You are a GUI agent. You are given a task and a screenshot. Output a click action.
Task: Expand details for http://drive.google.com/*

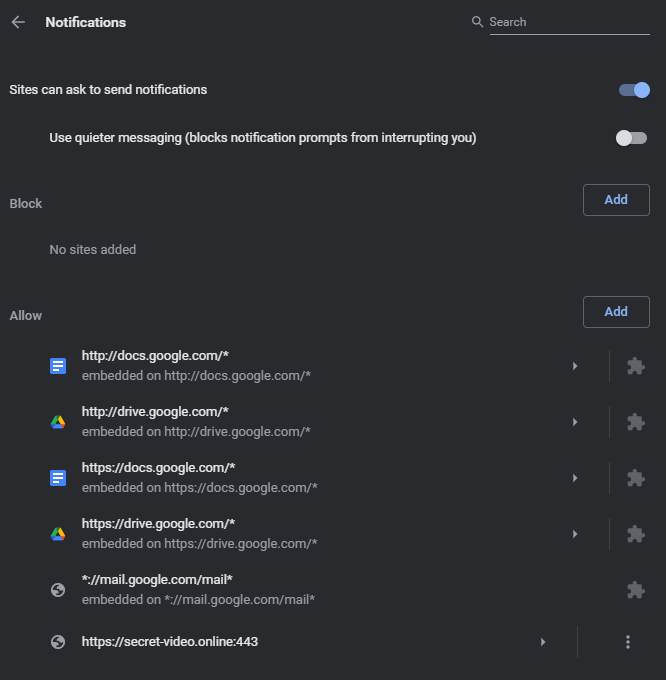pos(575,422)
